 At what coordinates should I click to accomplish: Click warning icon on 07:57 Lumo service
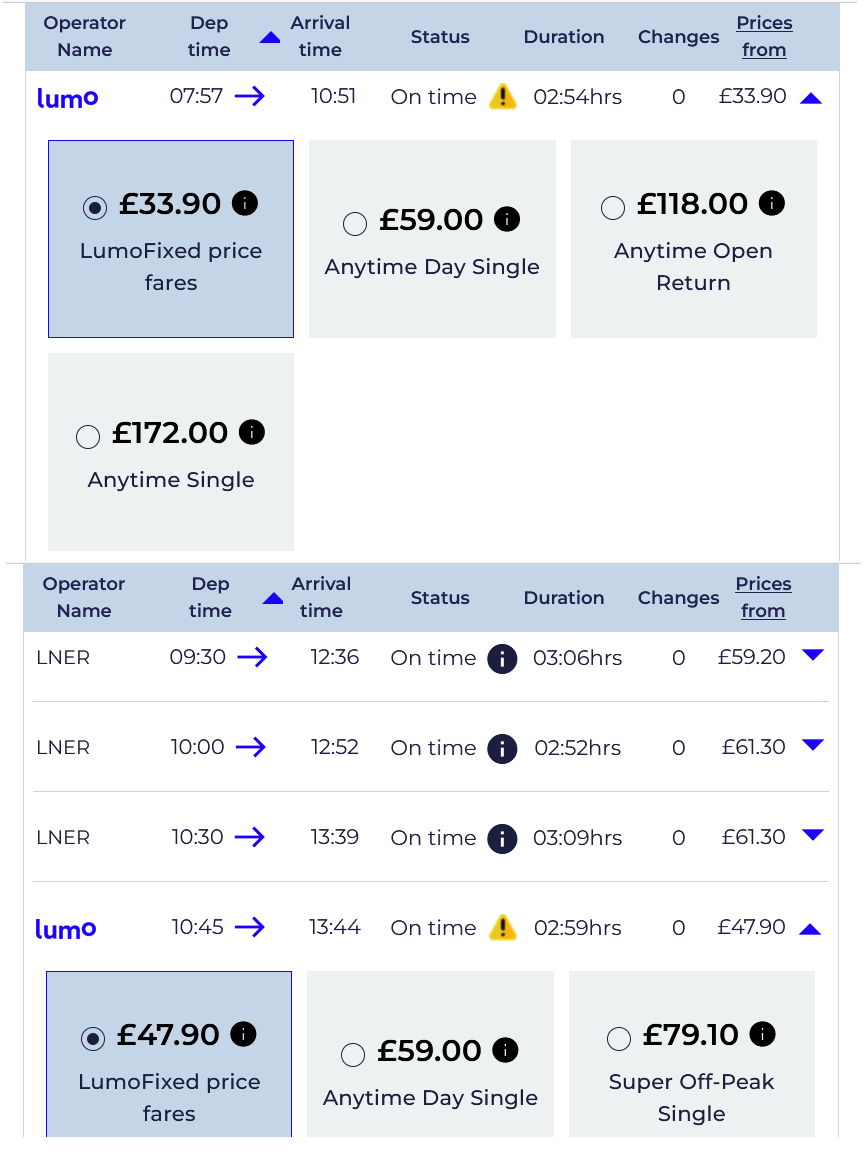pyautogui.click(x=503, y=96)
